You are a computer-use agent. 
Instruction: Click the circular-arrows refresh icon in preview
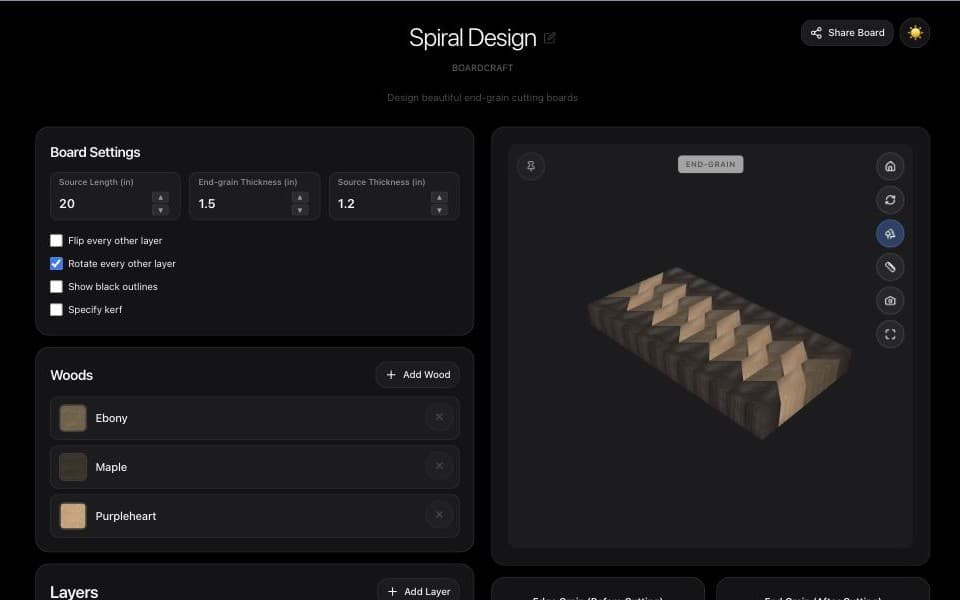pyautogui.click(x=890, y=200)
